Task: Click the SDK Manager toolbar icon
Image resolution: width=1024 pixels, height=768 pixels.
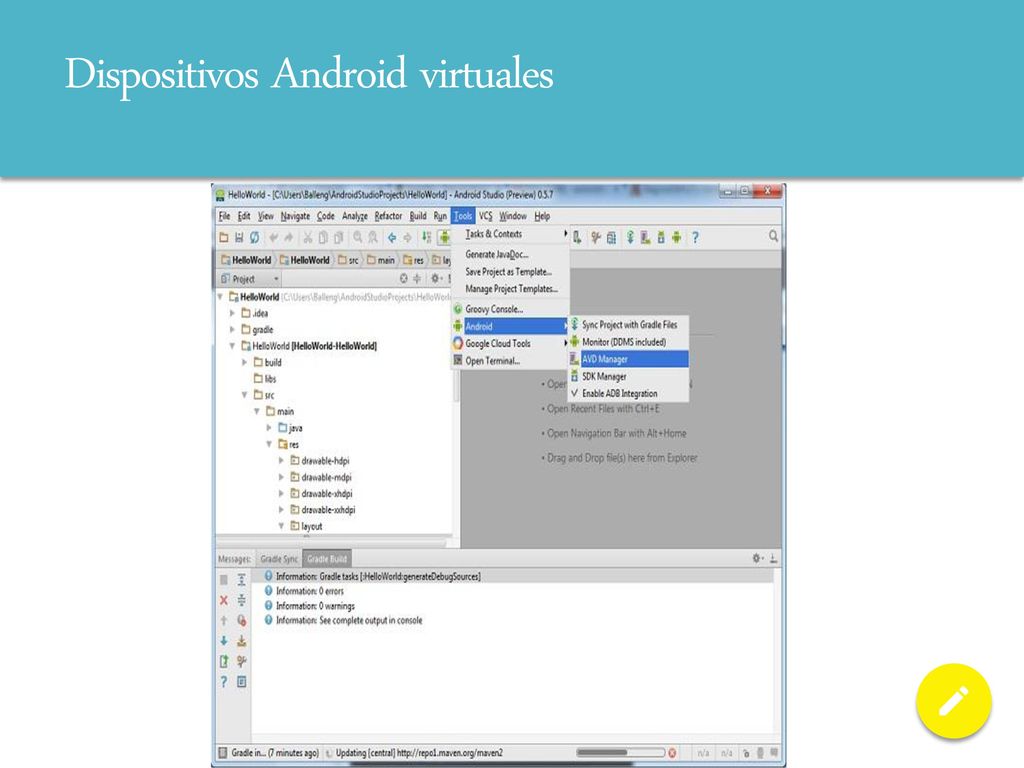Action: (661, 238)
